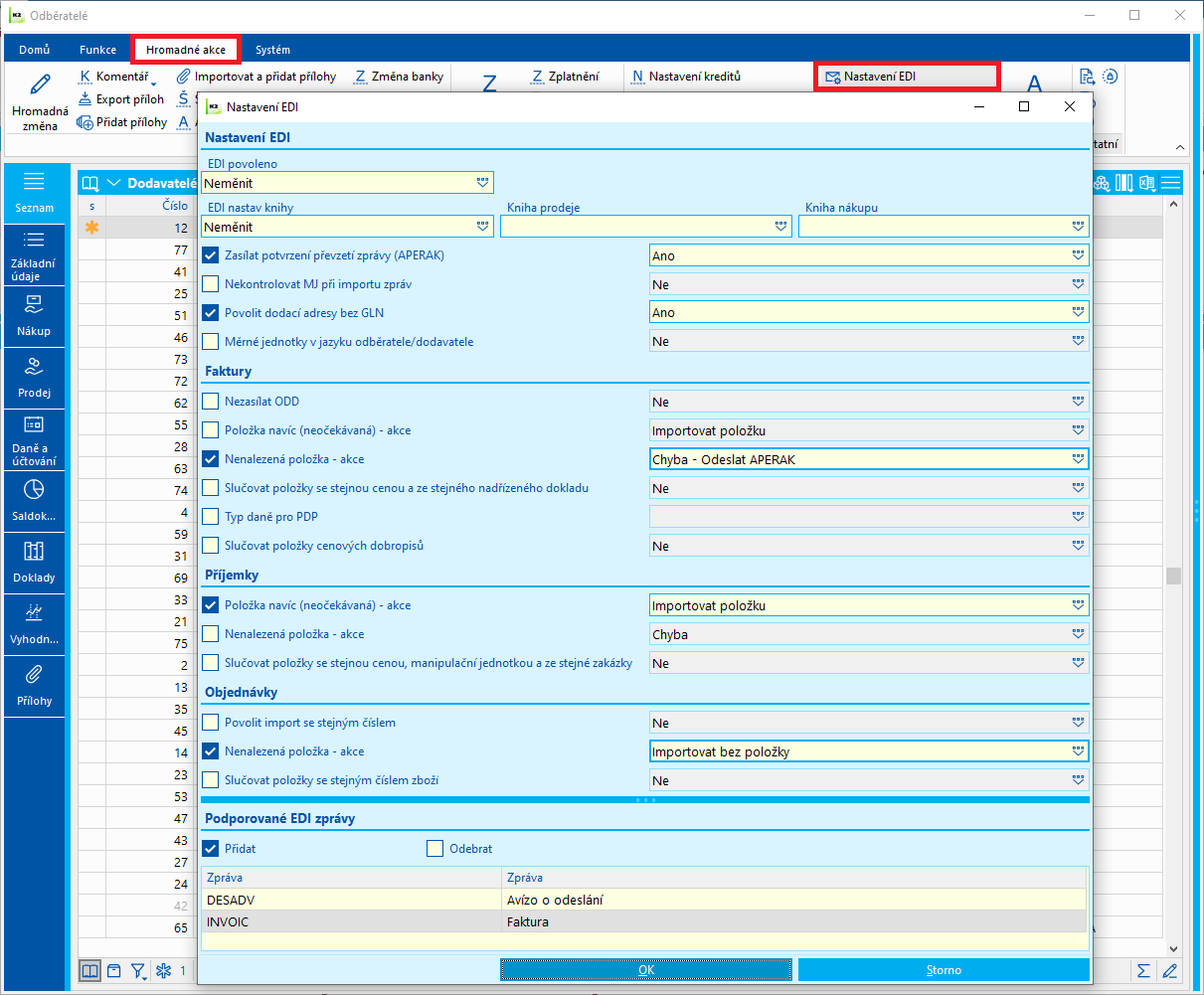The width and height of the screenshot is (1204, 995).
Task: Click Importovat a přidat přílohy
Action: click(257, 77)
